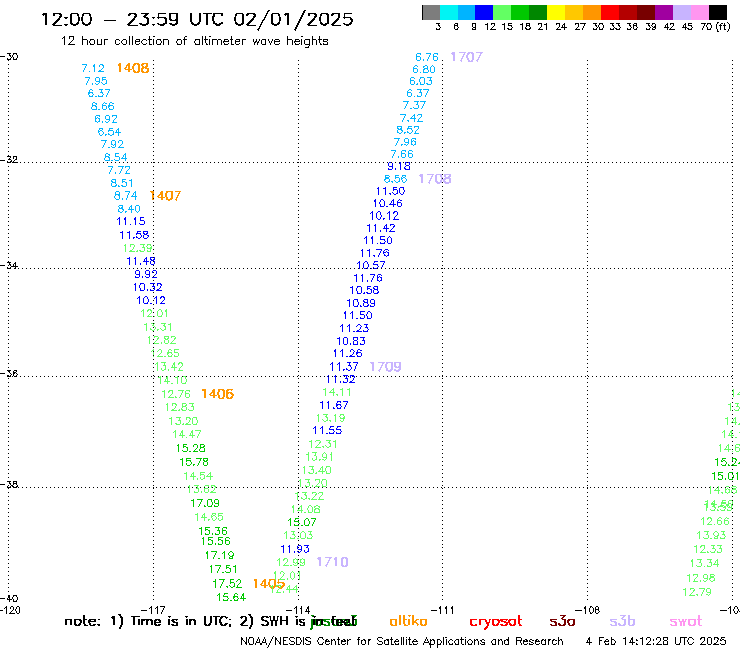Click the wave height value 11.15
740x650 pixels.
[x=131, y=221]
